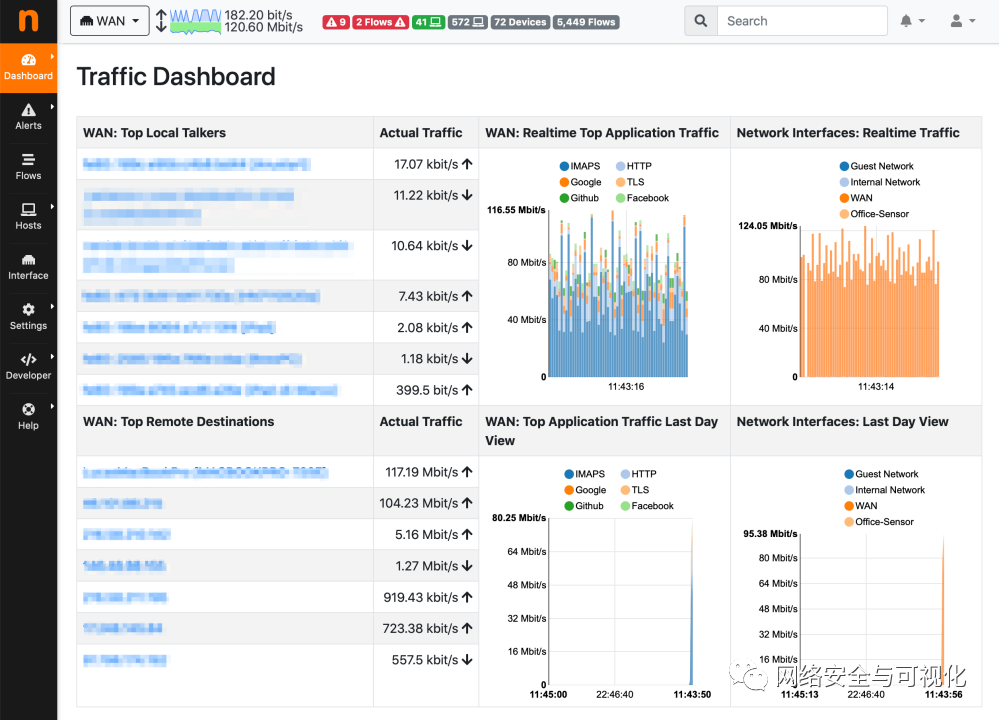Screen dimensions: 999x720
Task: Toggle IMAPS series in Last Day application chart
Action: [x=584, y=474]
